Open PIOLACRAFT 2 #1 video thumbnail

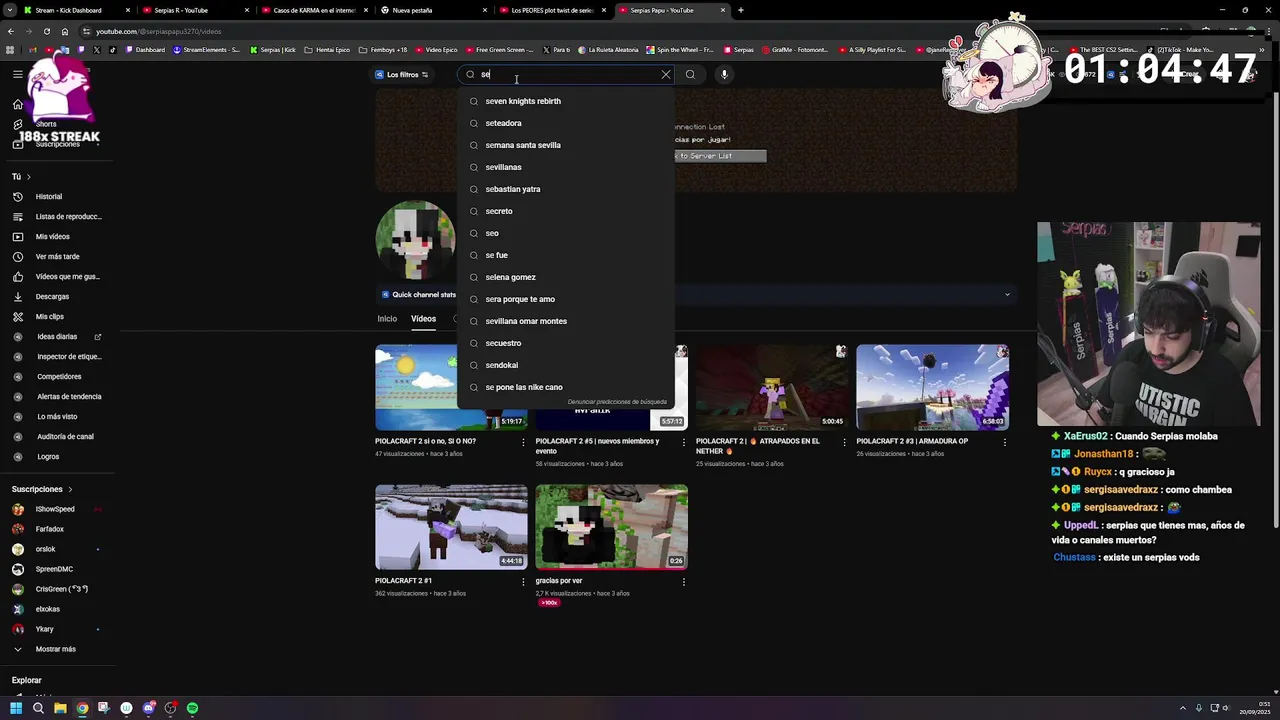451,527
